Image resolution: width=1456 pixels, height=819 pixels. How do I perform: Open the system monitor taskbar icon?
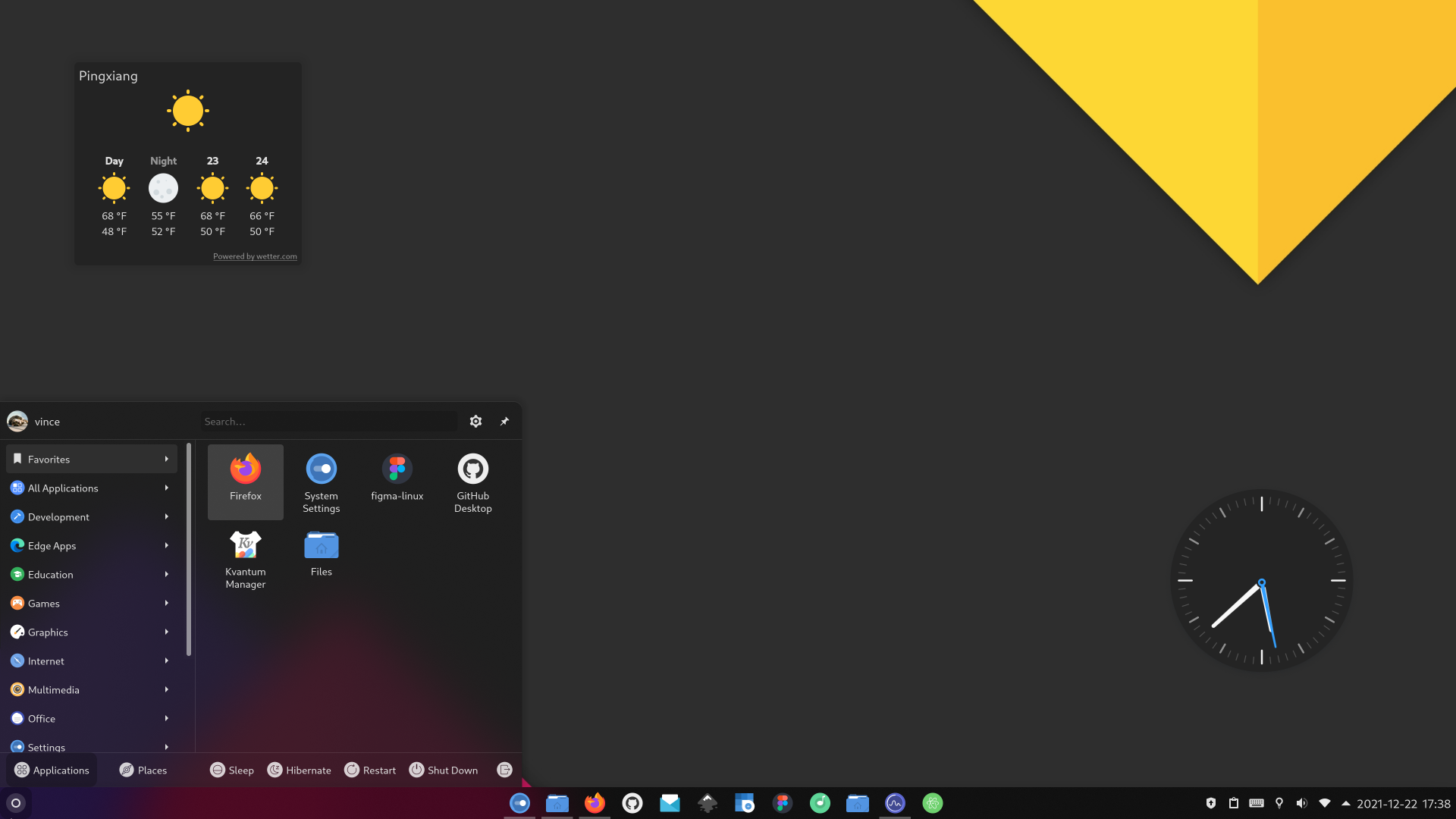(895, 803)
